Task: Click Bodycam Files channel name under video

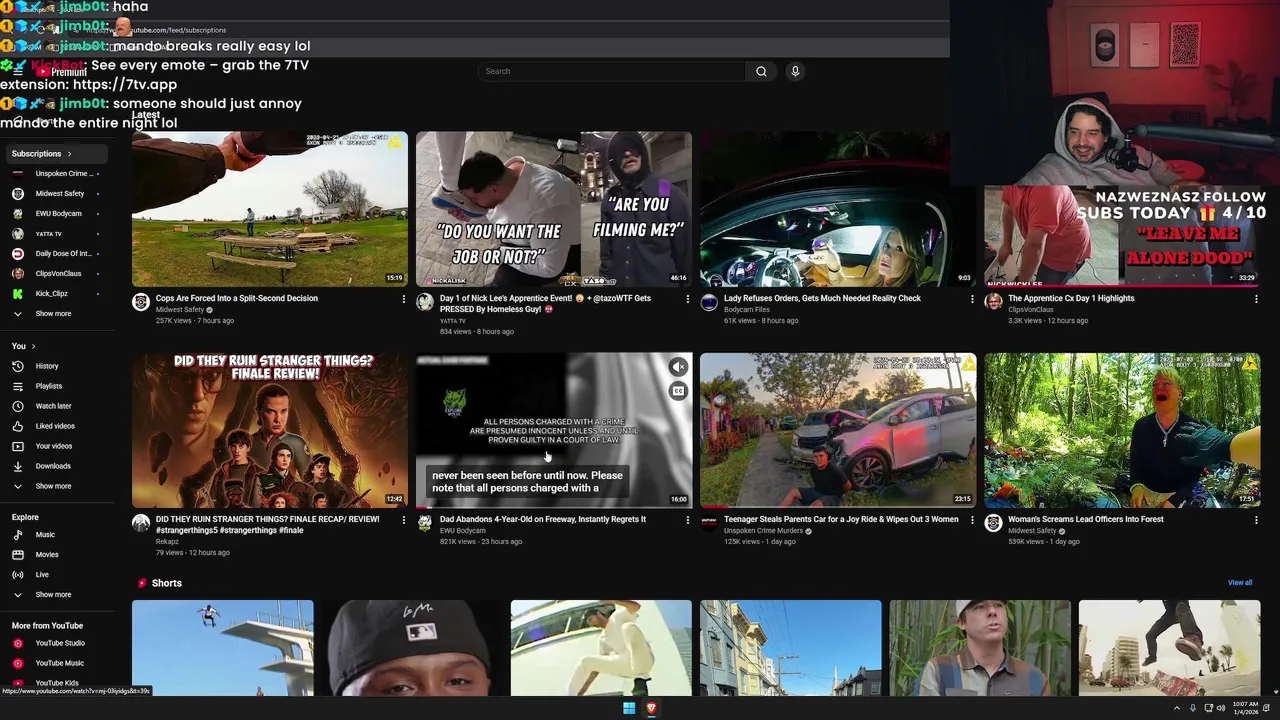Action: click(747, 310)
